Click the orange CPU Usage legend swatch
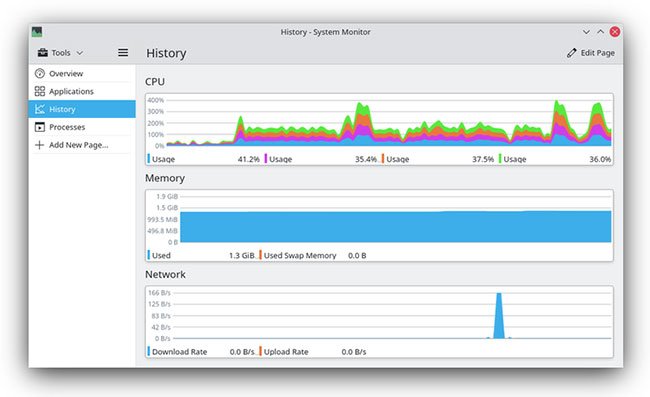Image resolution: width=650 pixels, height=397 pixels. [383, 159]
